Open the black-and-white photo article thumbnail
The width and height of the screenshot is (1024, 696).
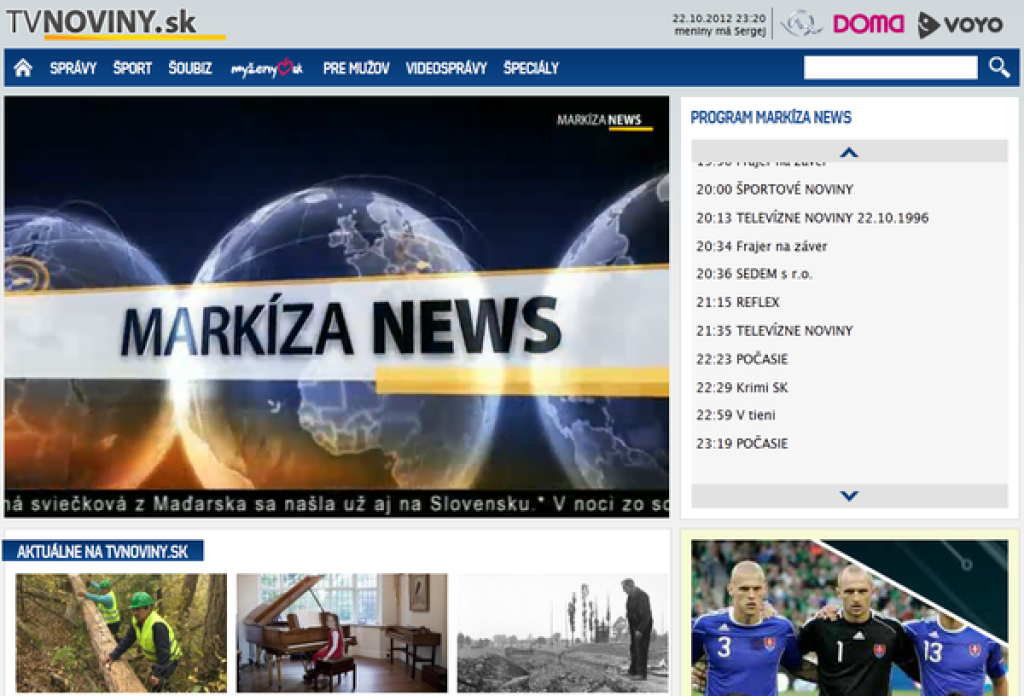tap(562, 633)
